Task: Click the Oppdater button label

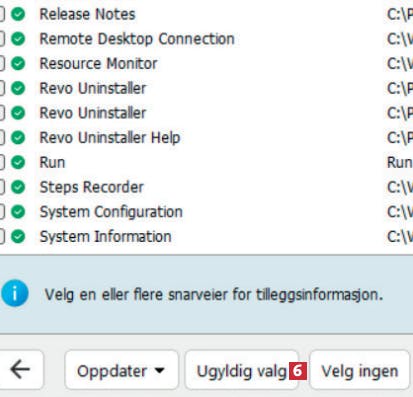Action: click(112, 371)
